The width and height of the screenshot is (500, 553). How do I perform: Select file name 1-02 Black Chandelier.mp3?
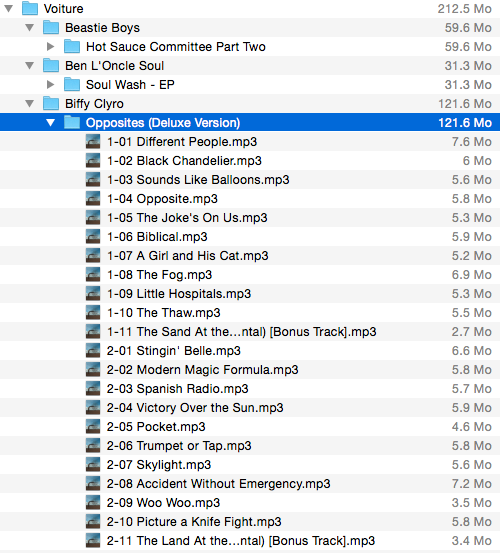coord(184,161)
